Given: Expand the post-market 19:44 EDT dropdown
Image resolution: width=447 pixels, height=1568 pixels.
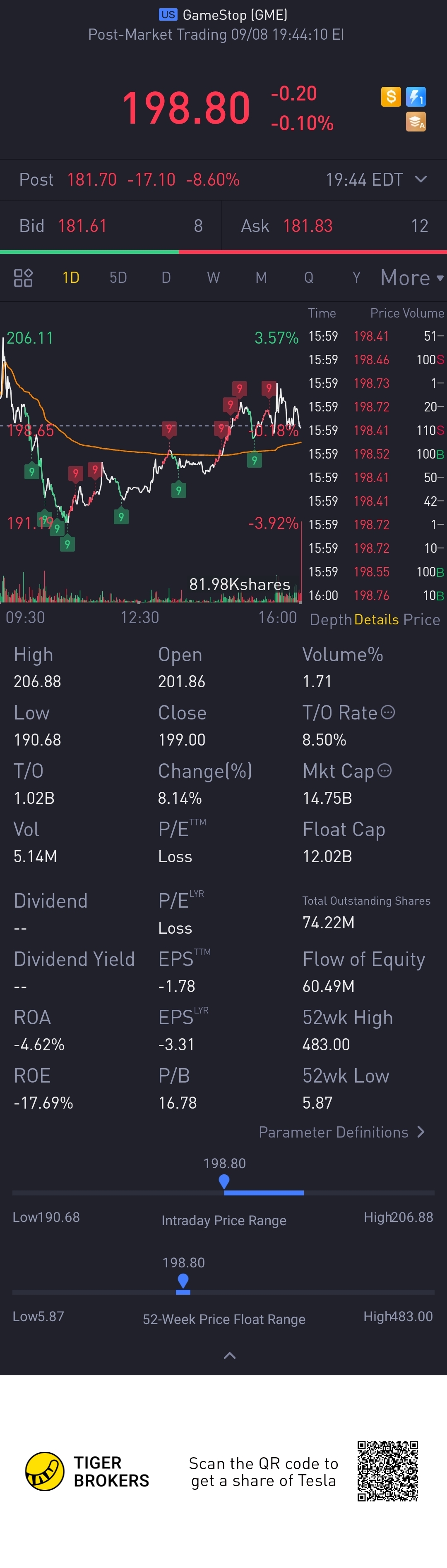Looking at the screenshot, I should tap(420, 179).
